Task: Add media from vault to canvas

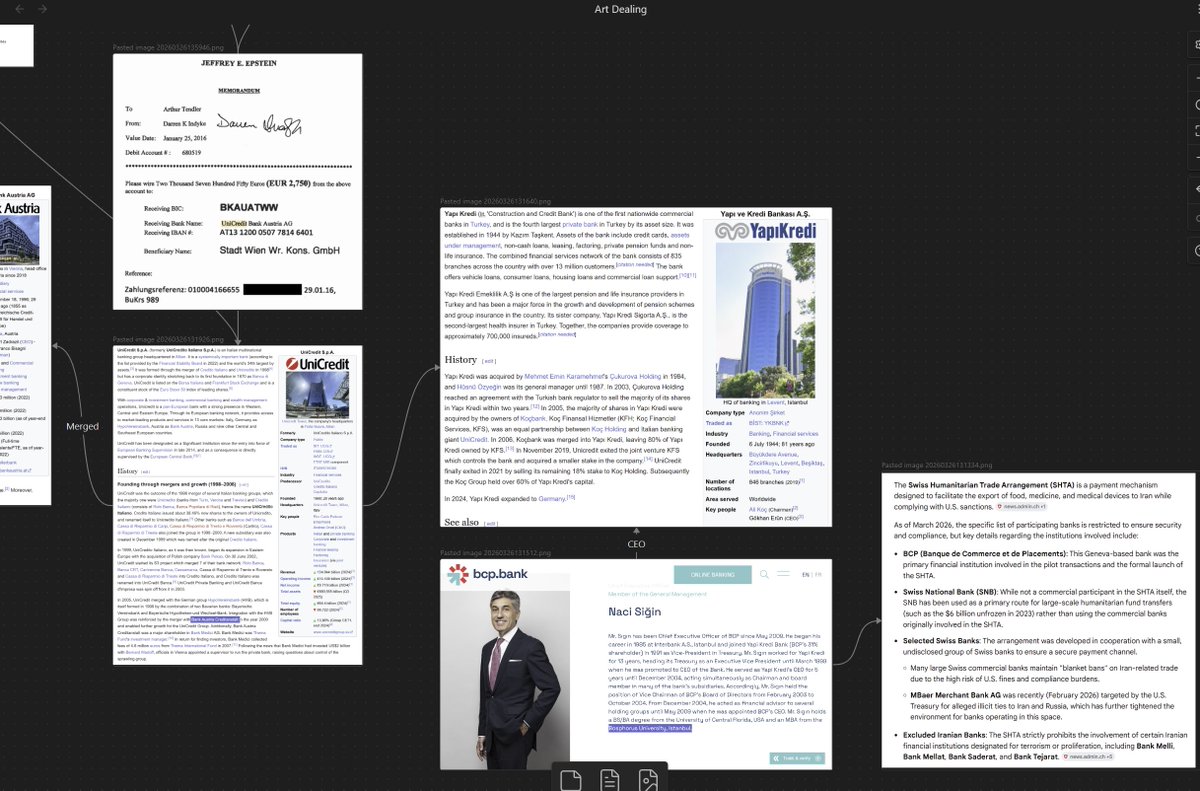Action: pyautogui.click(x=648, y=778)
